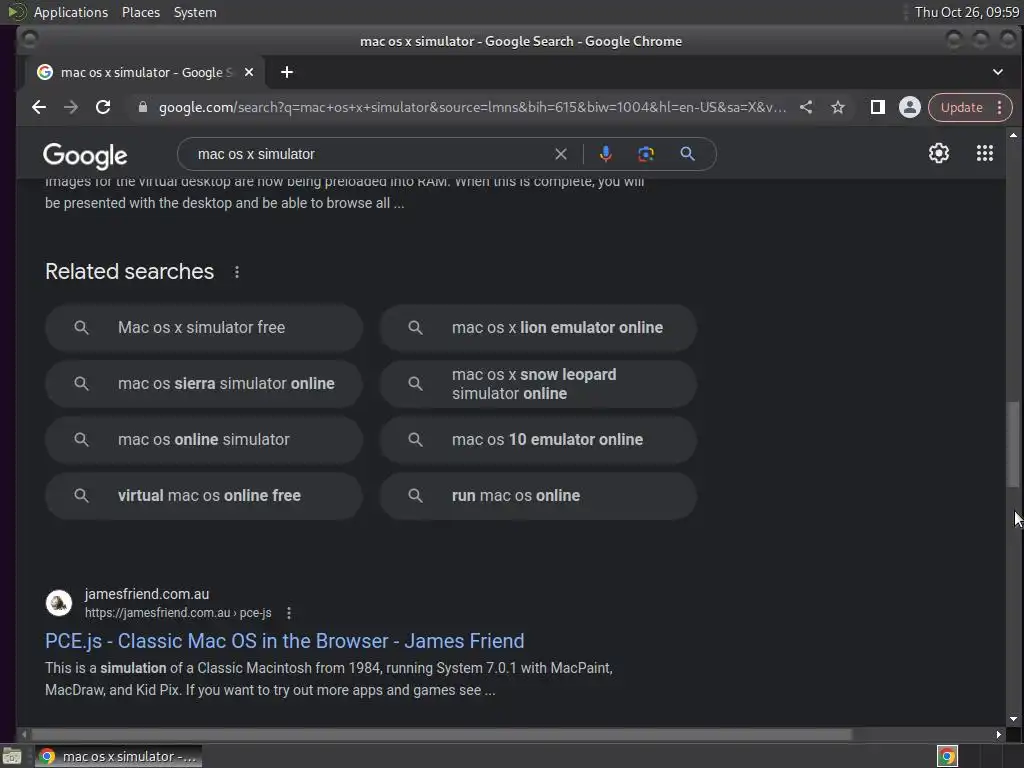Click the clock showing Thu Oct 26
1024x768 pixels.
point(966,12)
